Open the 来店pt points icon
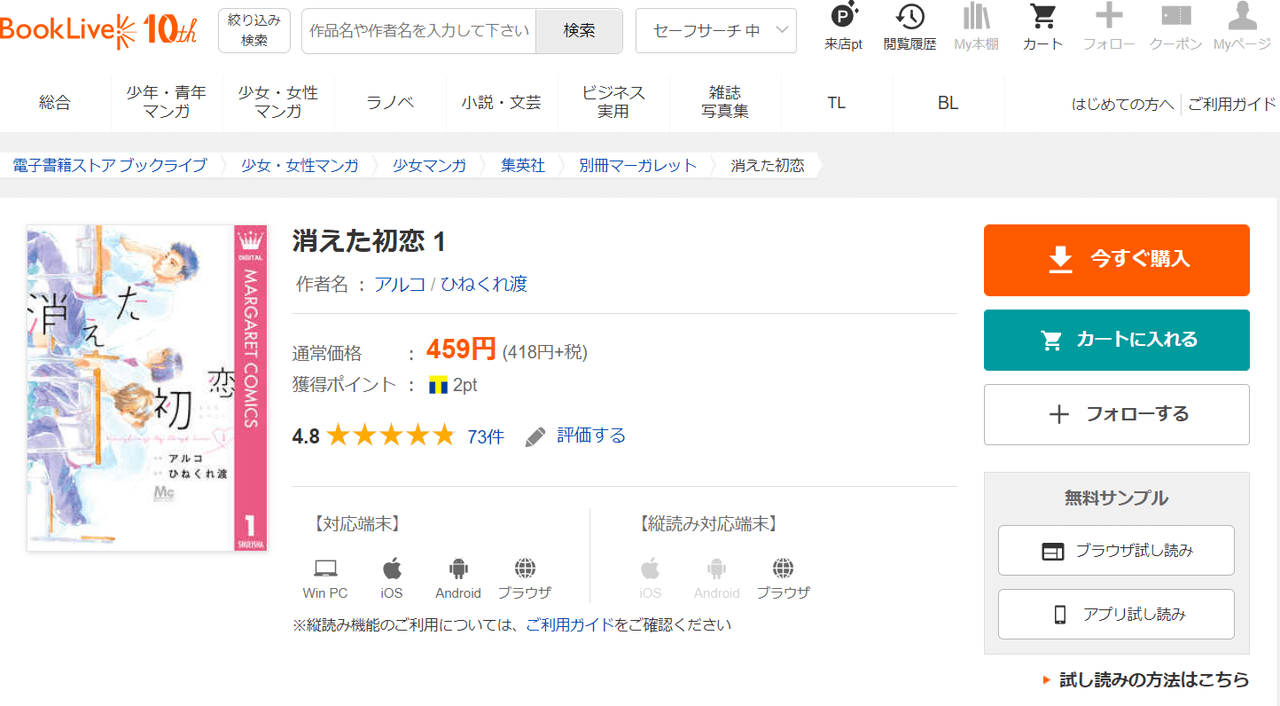 (x=843, y=17)
